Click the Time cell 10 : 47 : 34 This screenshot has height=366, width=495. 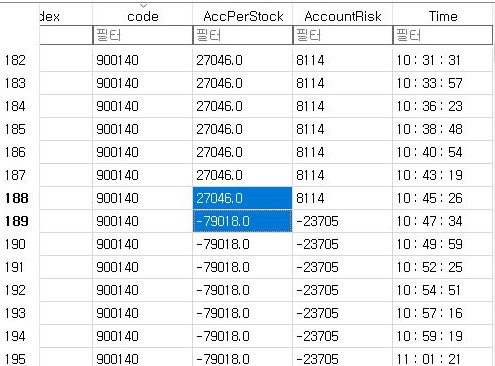click(x=443, y=221)
